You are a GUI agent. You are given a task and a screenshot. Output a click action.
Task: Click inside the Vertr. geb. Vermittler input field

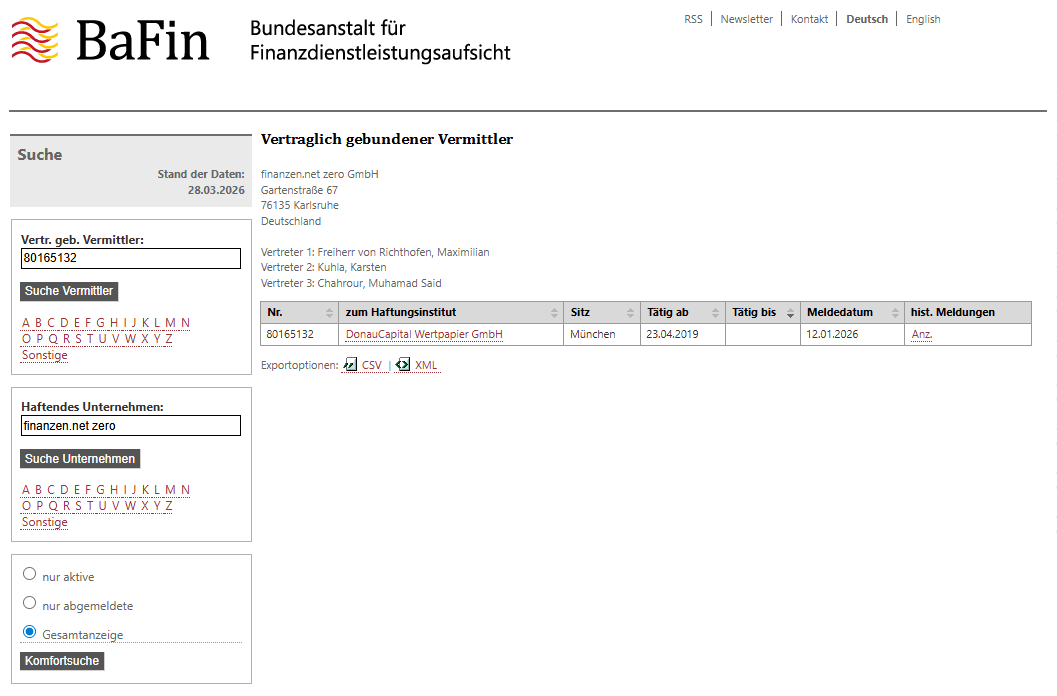130,258
